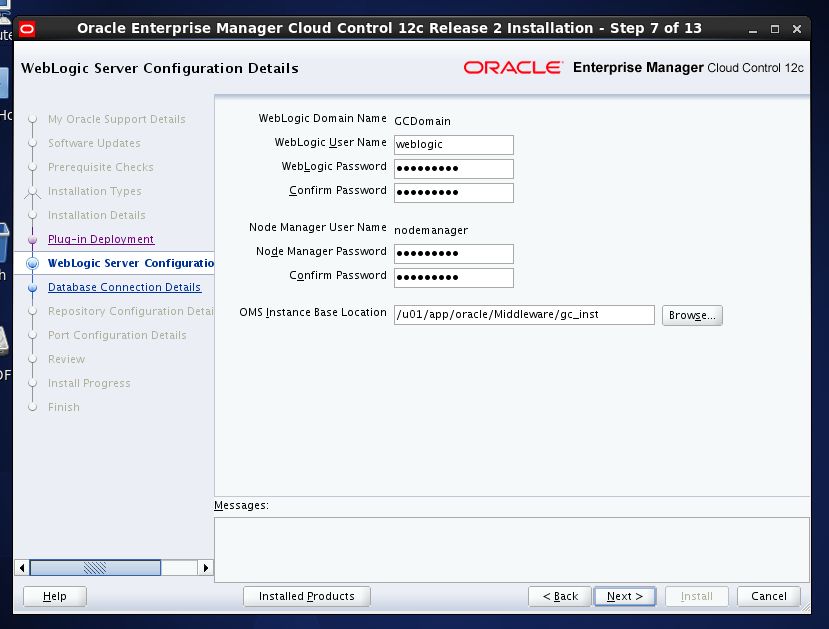This screenshot has width=829, height=629.
Task: Go back to the previous step
Action: coord(560,597)
